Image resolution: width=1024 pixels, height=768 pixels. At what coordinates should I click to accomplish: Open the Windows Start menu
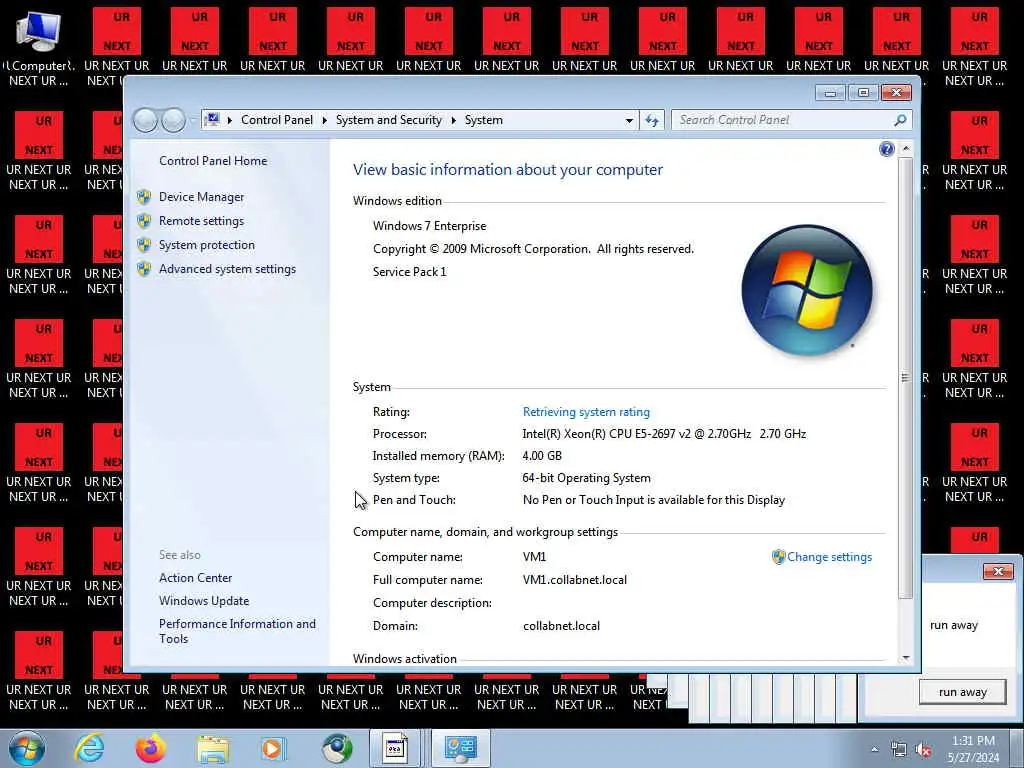[27, 748]
